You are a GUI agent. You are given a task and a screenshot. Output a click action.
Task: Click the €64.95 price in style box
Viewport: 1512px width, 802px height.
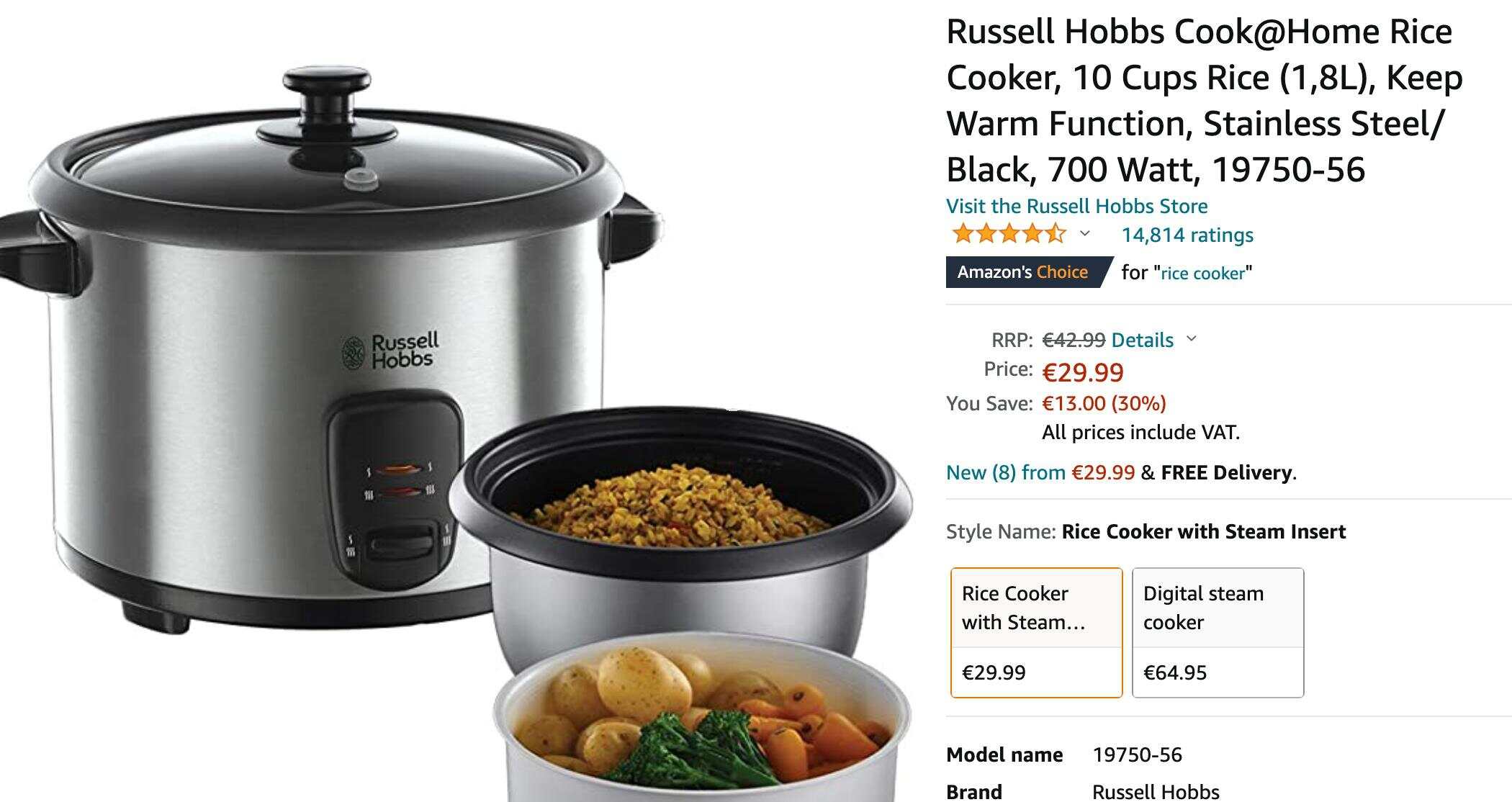click(1175, 672)
